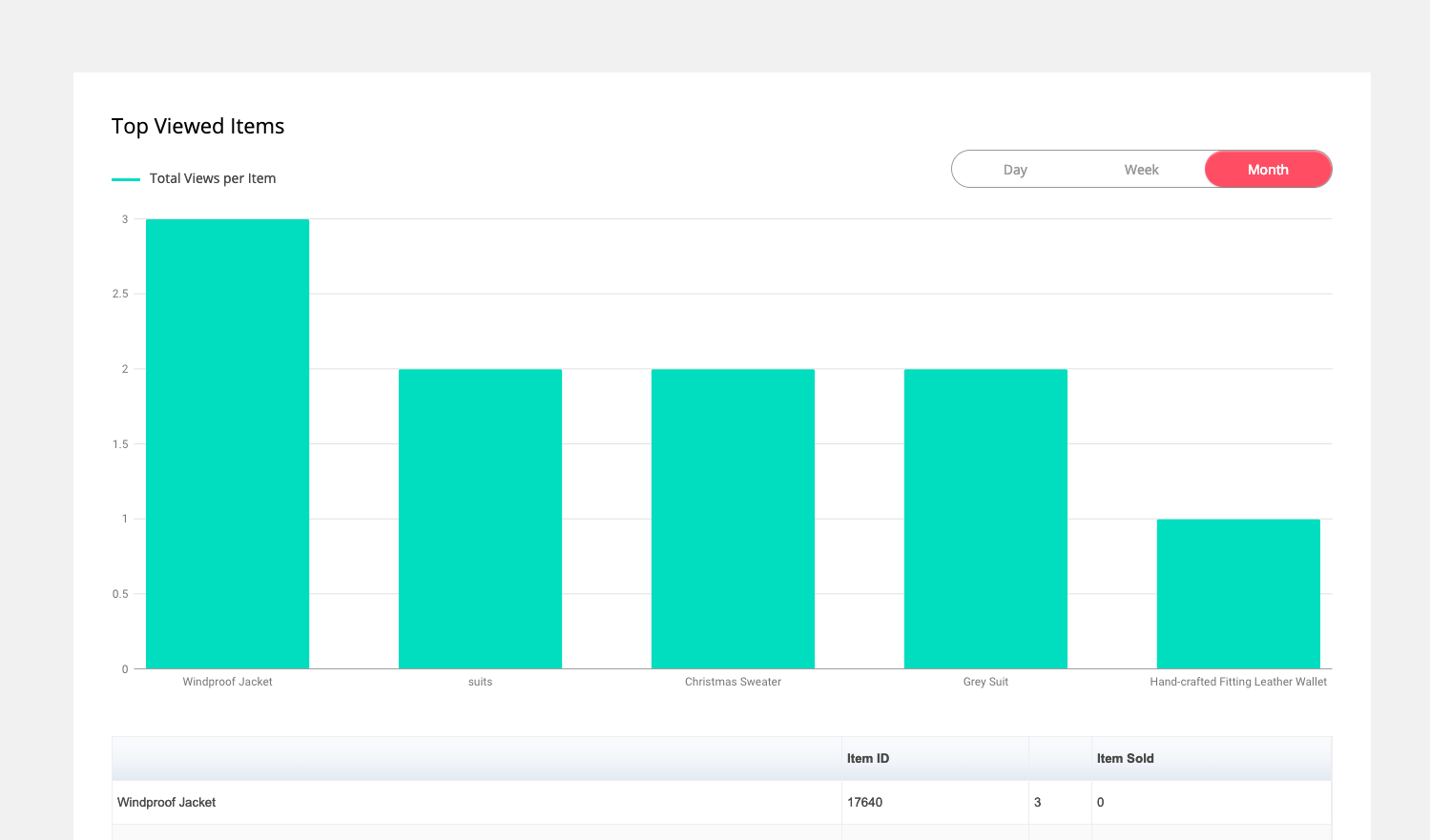Click the suits x-axis label
The image size is (1430, 840).
[x=480, y=682]
